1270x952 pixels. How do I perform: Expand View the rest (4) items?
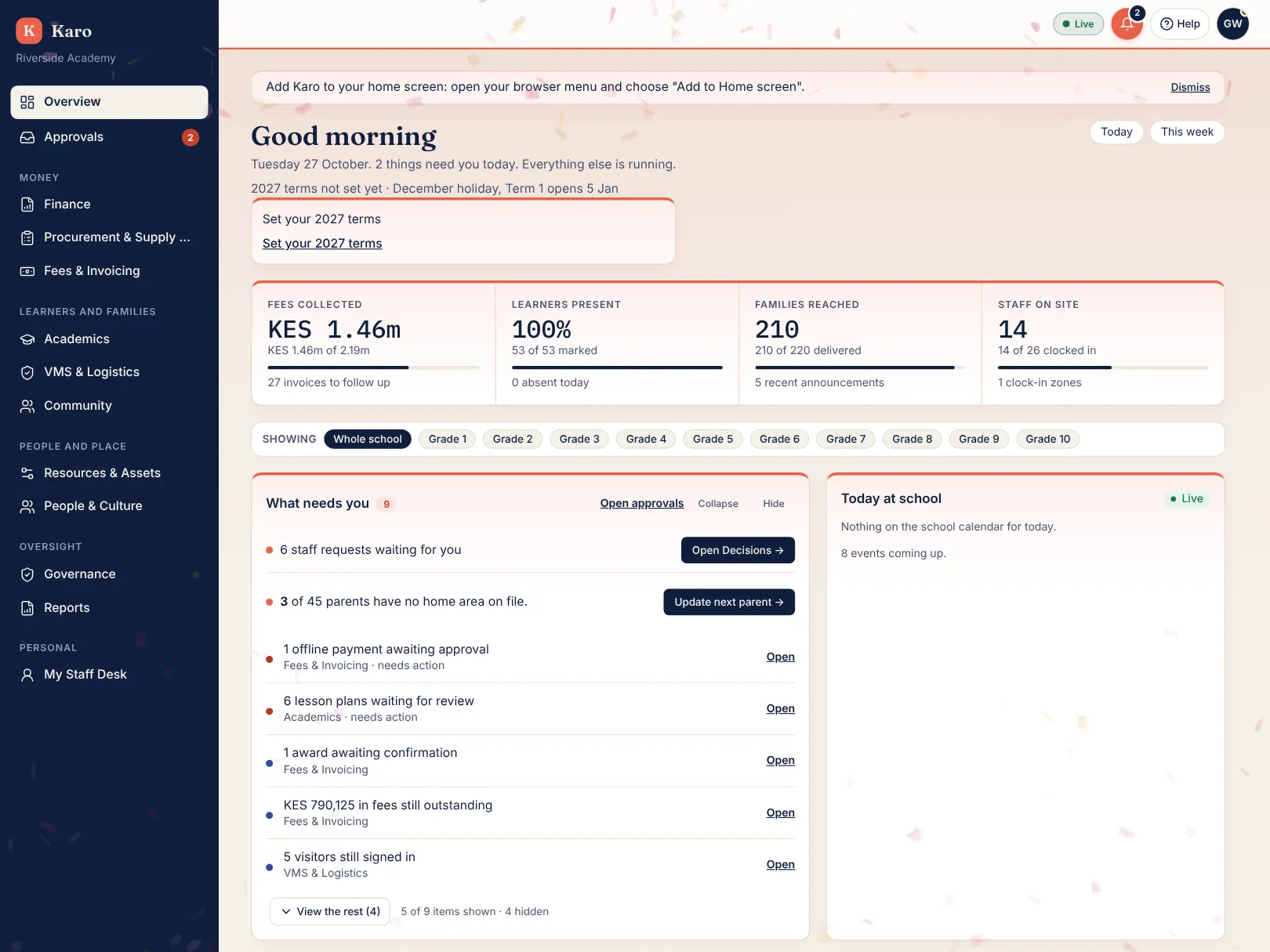click(330, 911)
